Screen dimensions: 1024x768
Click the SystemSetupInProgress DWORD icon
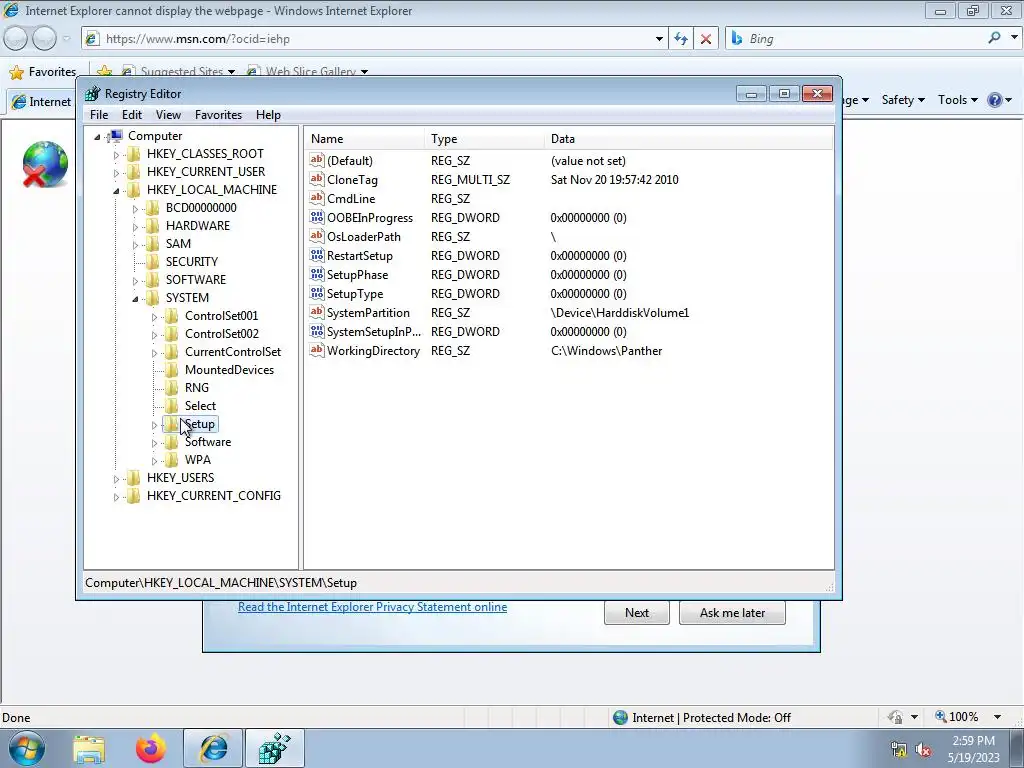tap(317, 331)
